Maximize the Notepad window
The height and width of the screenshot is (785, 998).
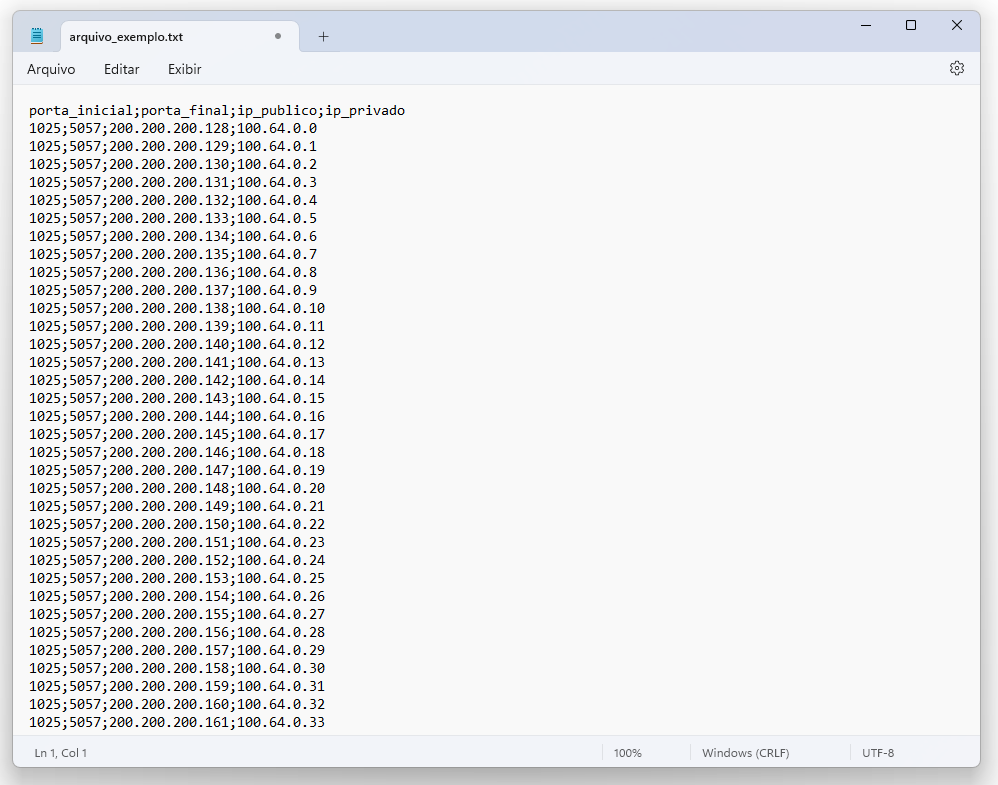pos(911,25)
